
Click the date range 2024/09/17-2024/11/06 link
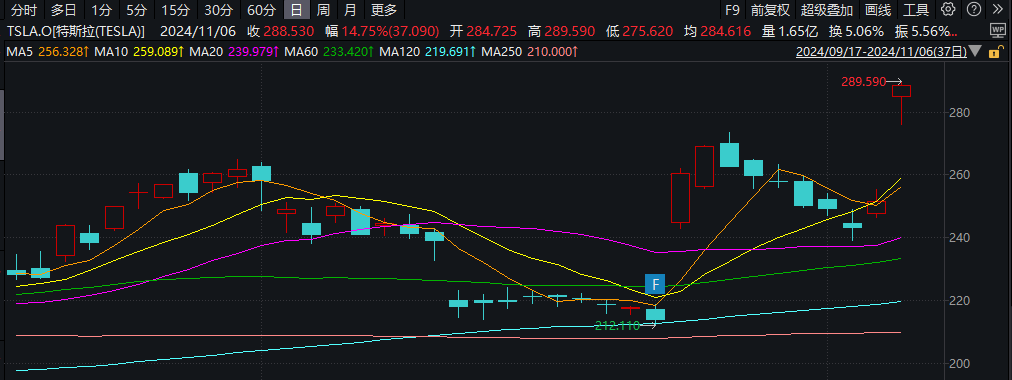[881, 52]
